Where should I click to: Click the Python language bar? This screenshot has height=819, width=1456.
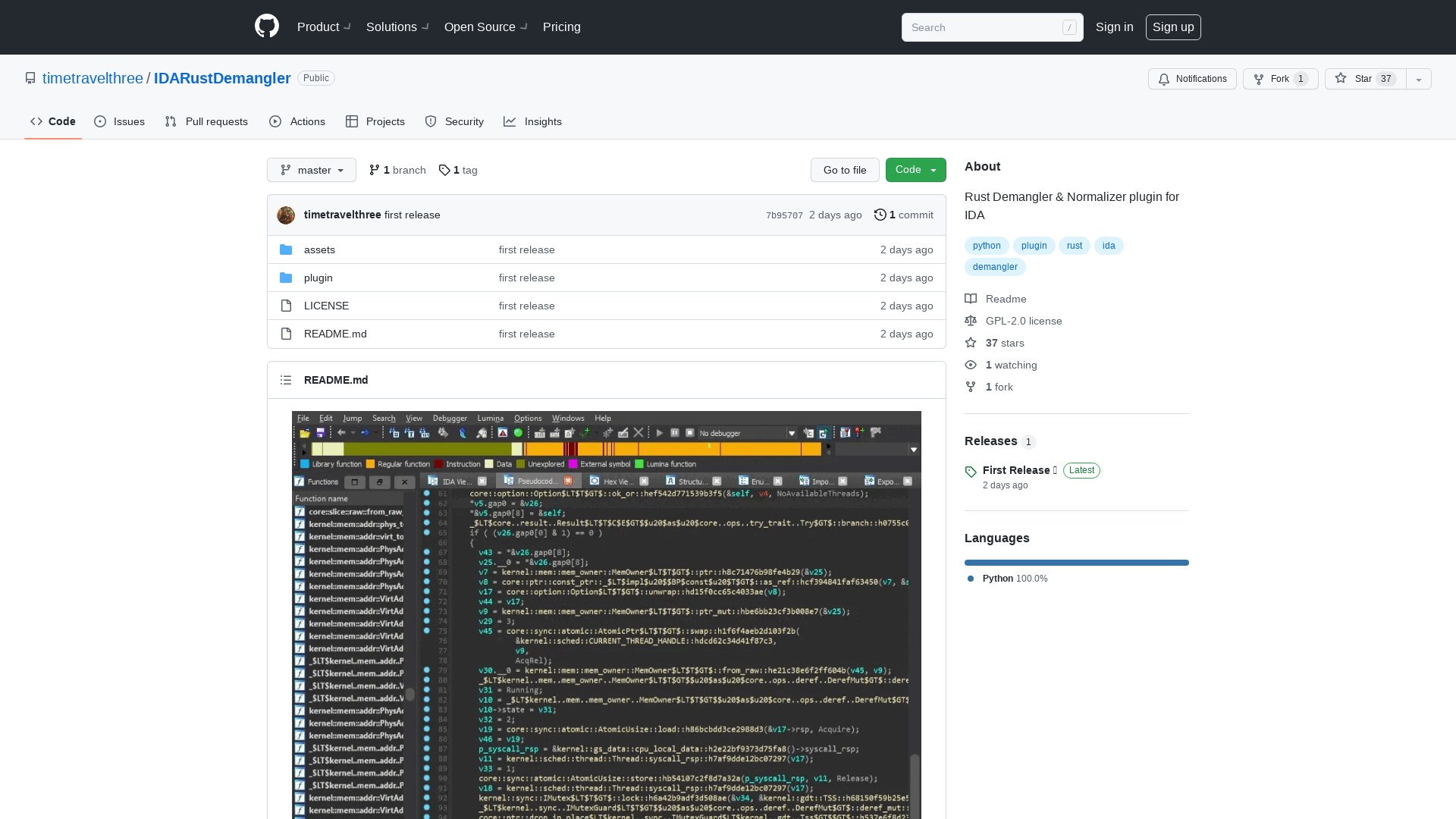pyautogui.click(x=1077, y=563)
